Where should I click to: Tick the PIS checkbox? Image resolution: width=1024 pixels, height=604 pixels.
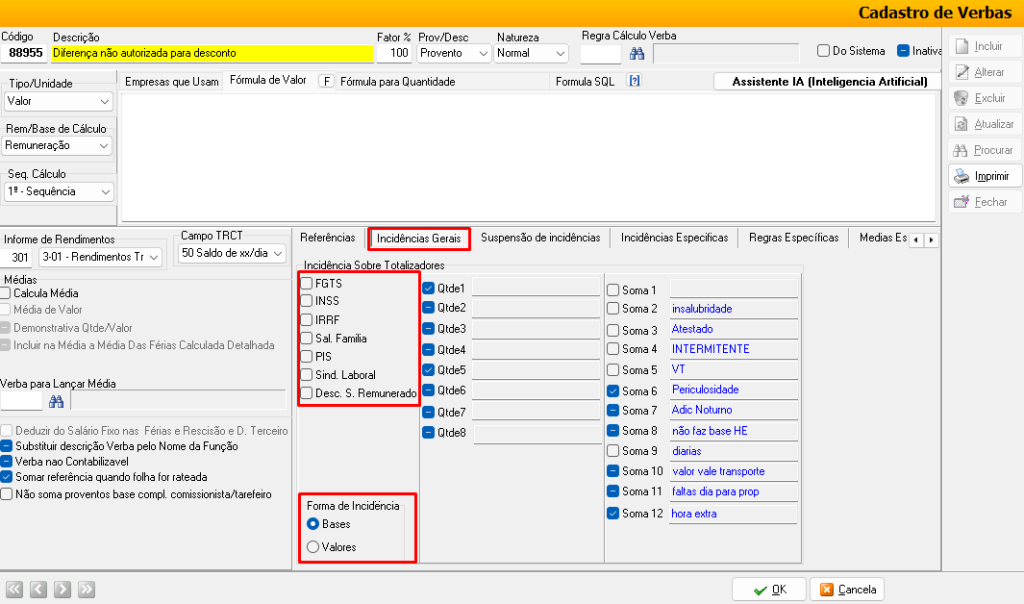306,357
